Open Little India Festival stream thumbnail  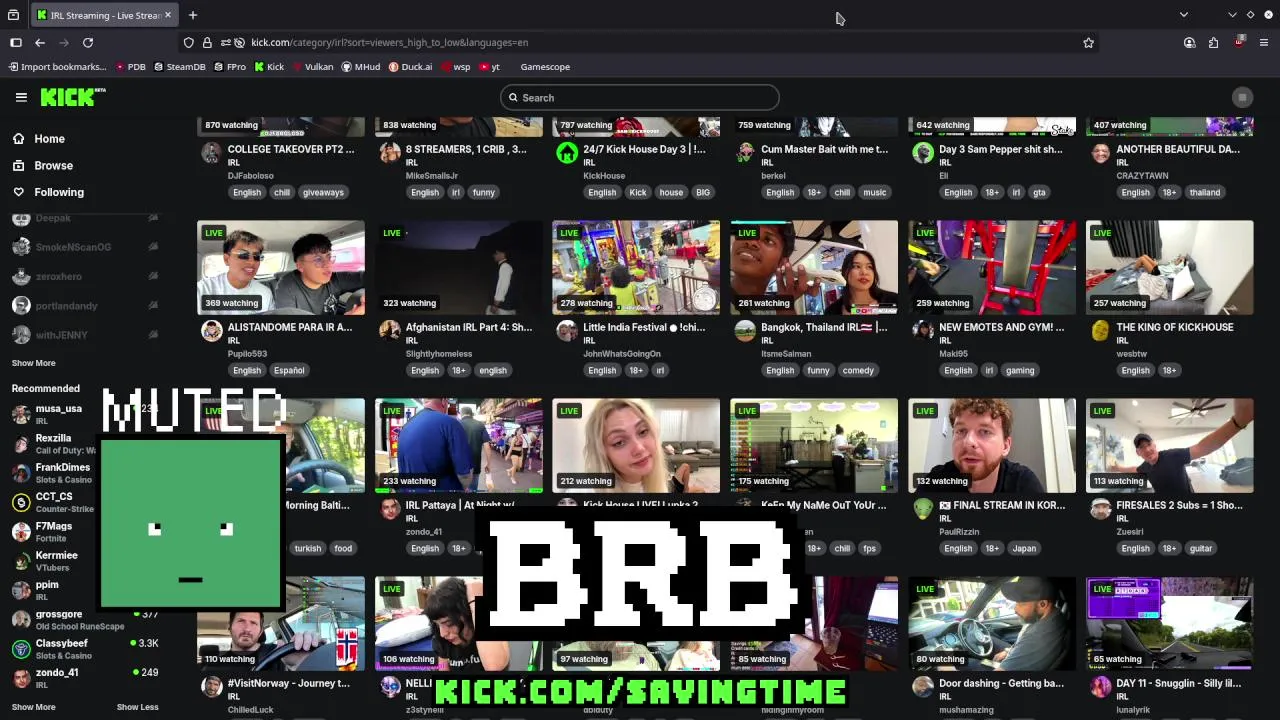tap(636, 267)
